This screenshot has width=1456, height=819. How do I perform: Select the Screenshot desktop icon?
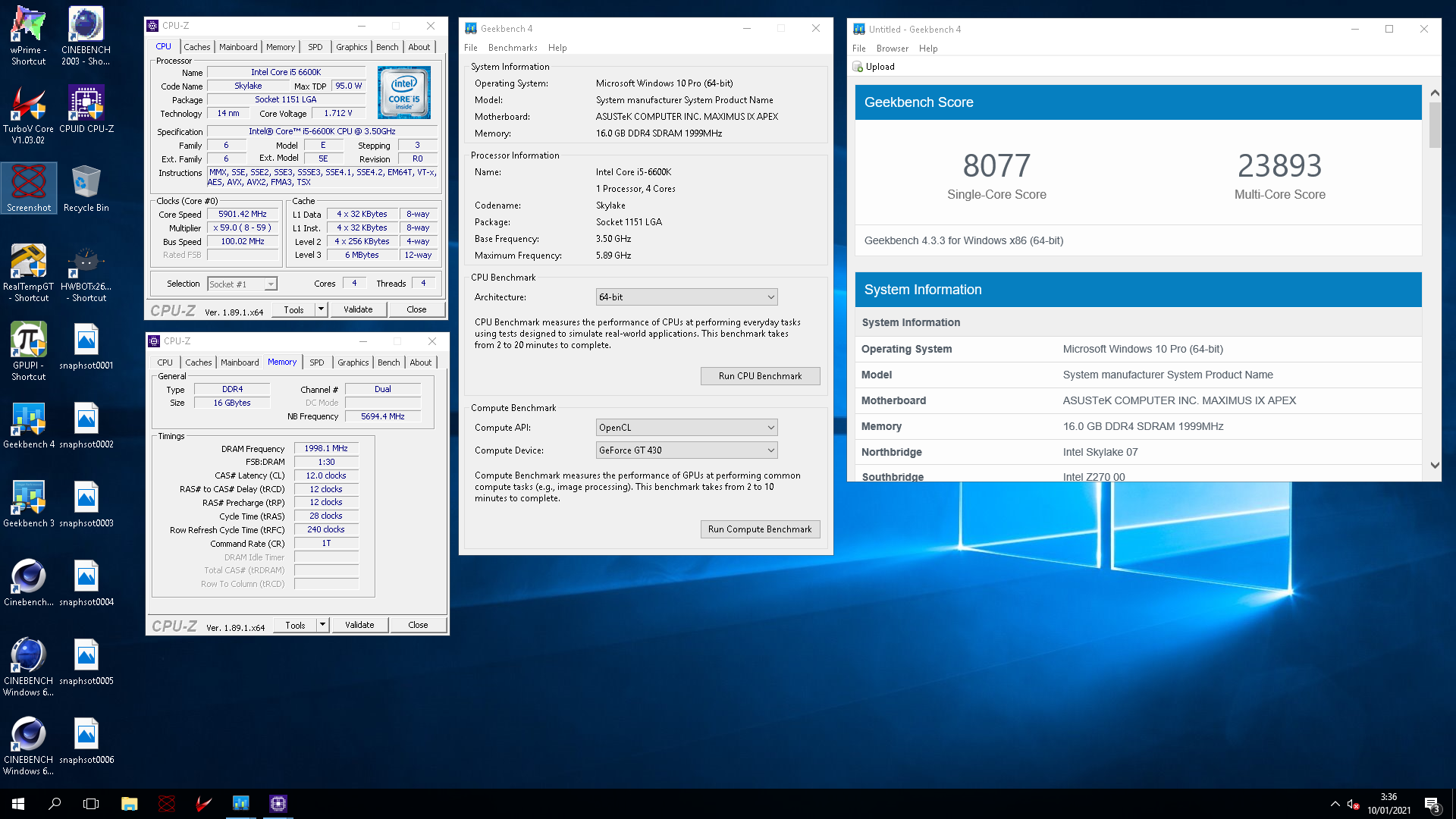pos(29,188)
